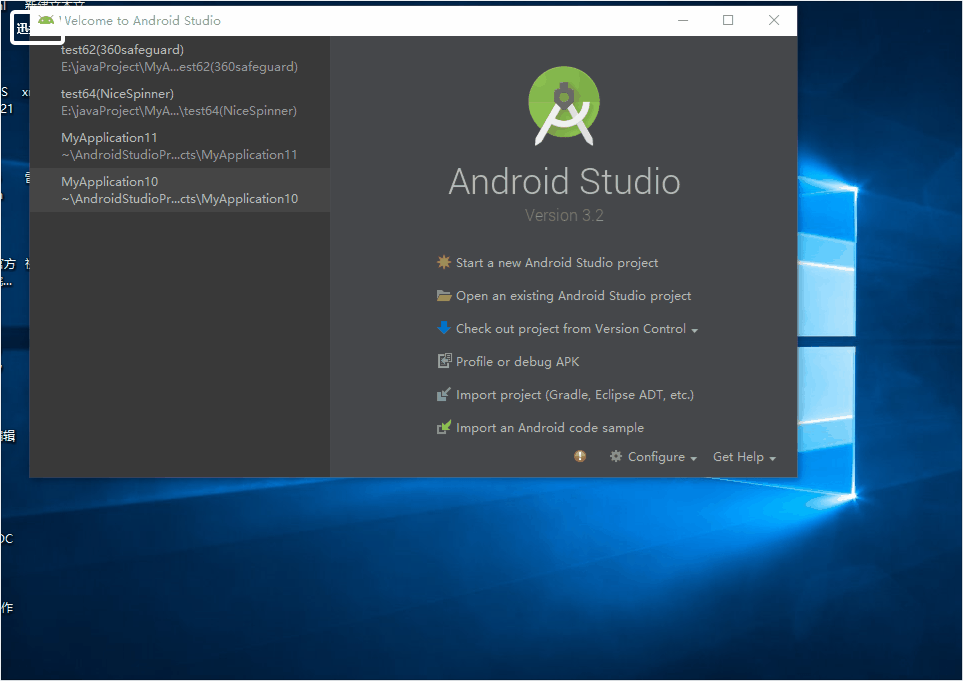The image size is (963, 681).
Task: Open recent project MyApplication11
Action: pos(179,146)
